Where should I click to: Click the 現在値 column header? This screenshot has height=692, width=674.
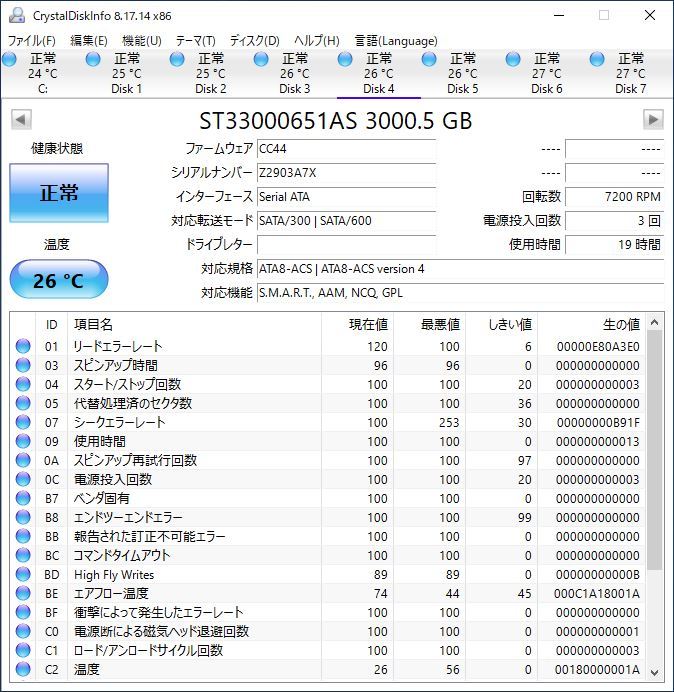(x=357, y=324)
